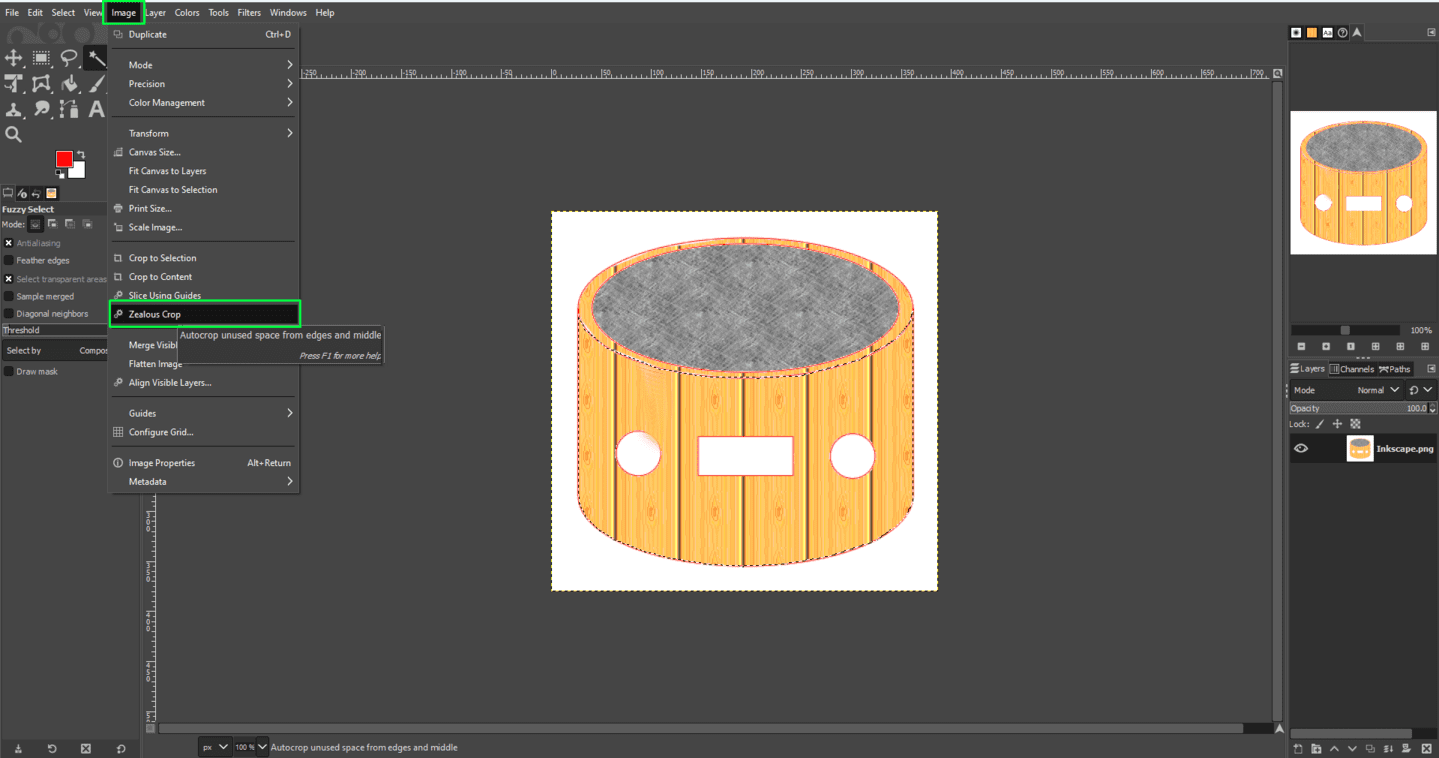
Task: Enable Feather edges option
Action: [x=9, y=260]
